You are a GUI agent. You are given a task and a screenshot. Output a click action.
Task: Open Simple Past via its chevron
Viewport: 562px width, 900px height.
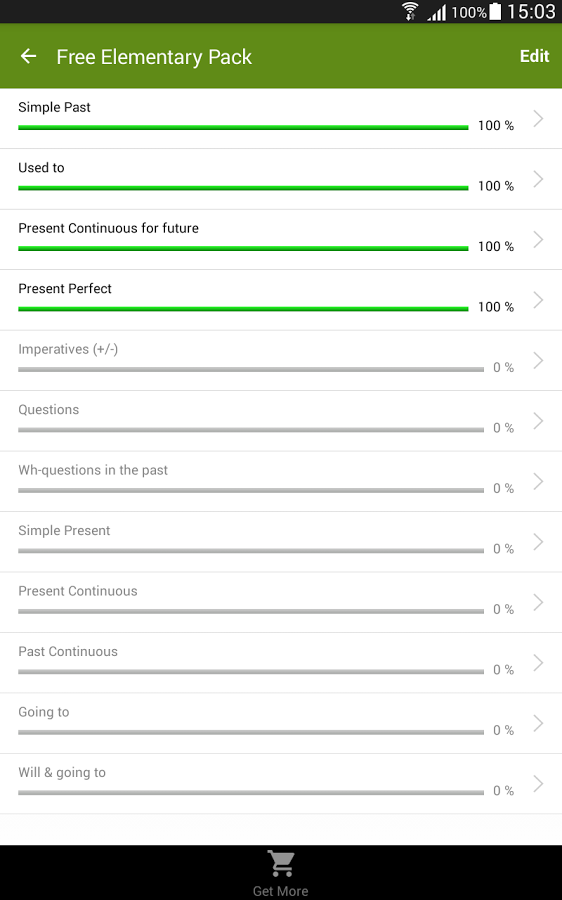538,119
